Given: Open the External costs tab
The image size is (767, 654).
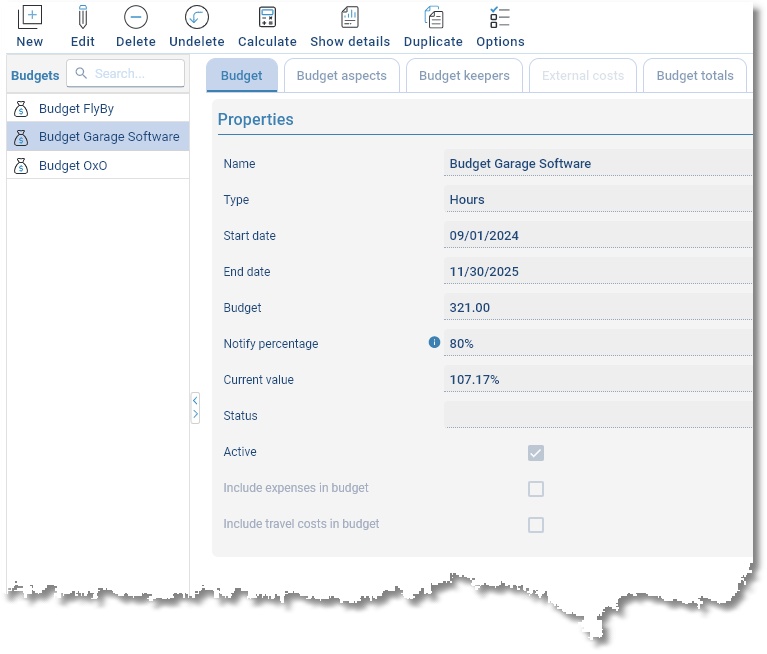Looking at the screenshot, I should [583, 75].
